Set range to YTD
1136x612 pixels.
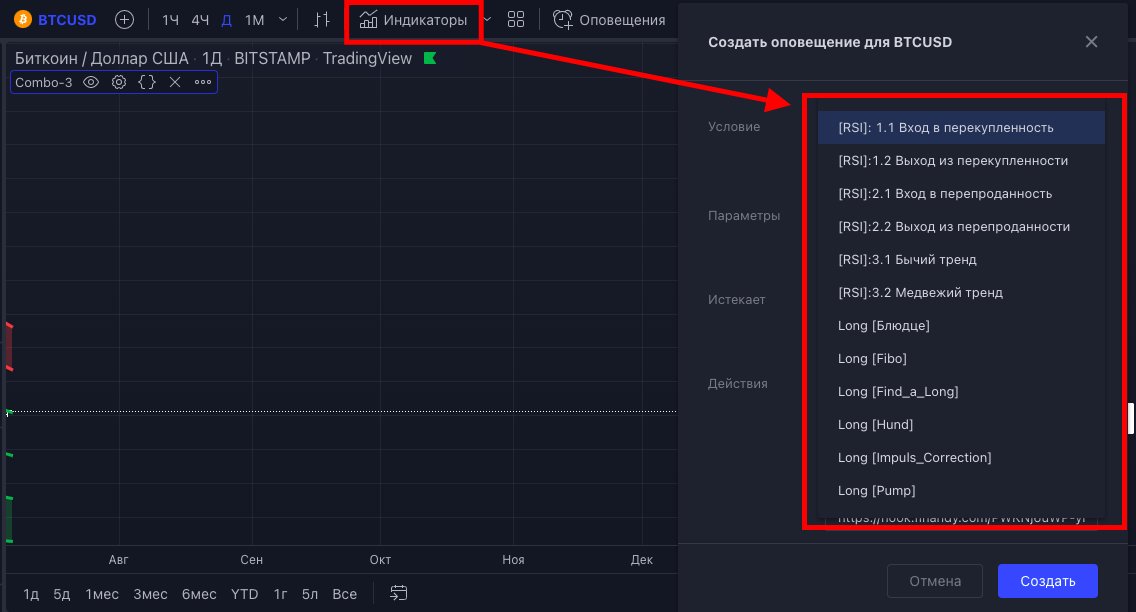pyautogui.click(x=244, y=594)
